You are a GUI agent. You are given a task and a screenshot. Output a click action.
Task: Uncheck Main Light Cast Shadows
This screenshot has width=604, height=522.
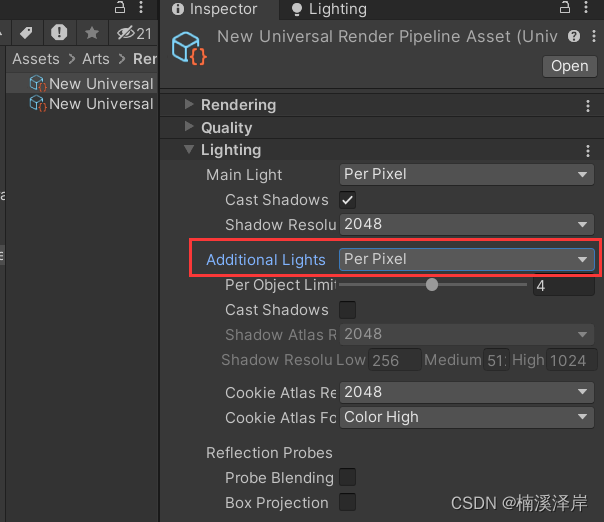pos(347,200)
